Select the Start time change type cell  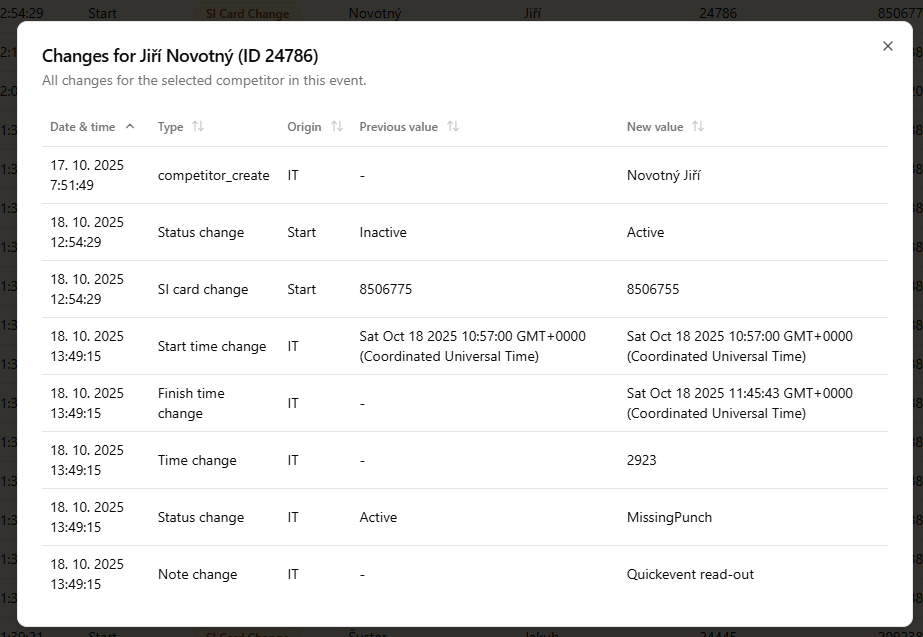pyautogui.click(x=211, y=346)
